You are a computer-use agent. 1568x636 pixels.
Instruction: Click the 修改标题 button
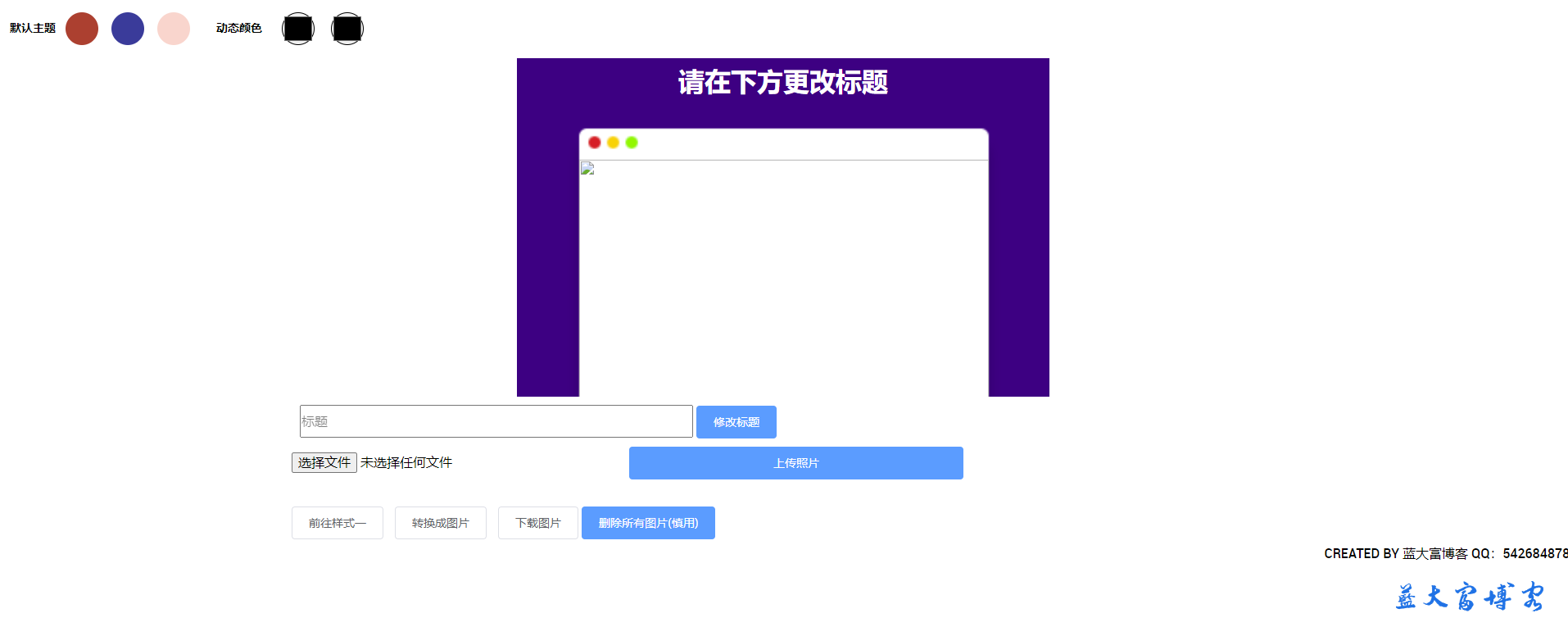coord(736,422)
